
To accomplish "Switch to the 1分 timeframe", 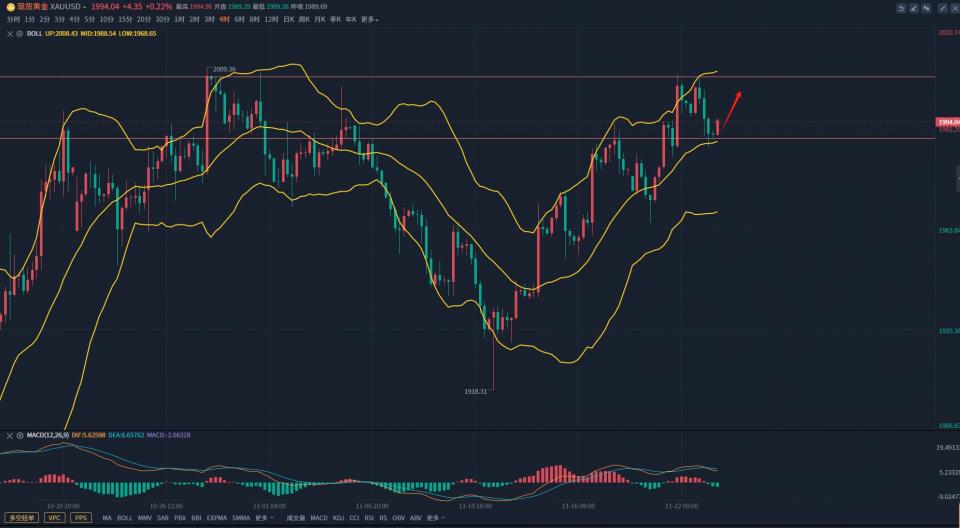I will (29, 19).
